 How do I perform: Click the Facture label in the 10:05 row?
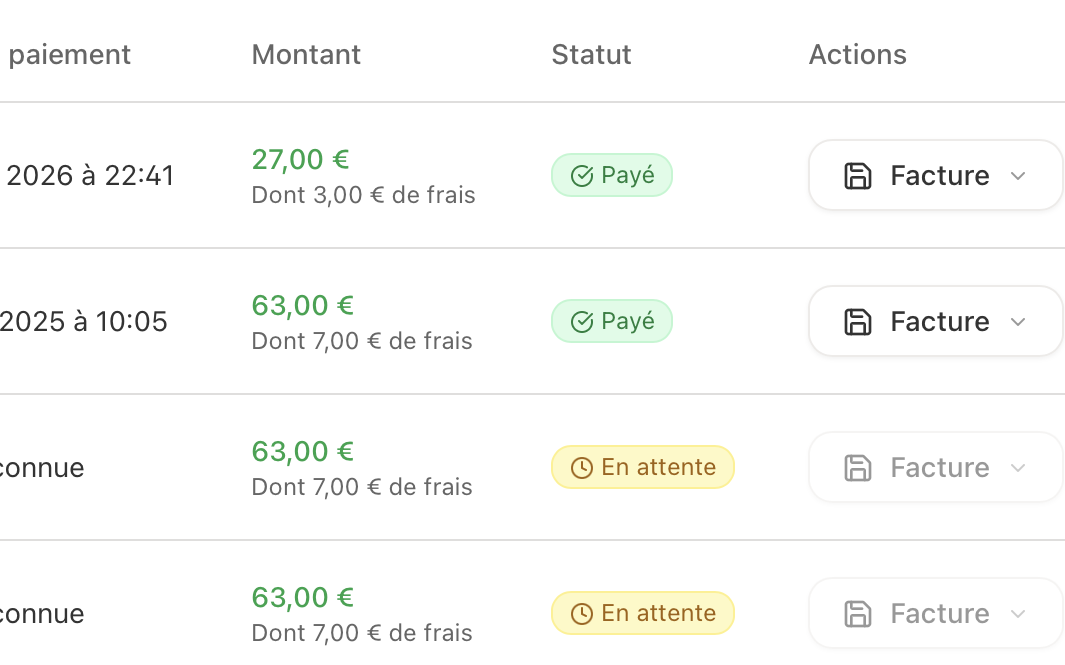tap(939, 322)
